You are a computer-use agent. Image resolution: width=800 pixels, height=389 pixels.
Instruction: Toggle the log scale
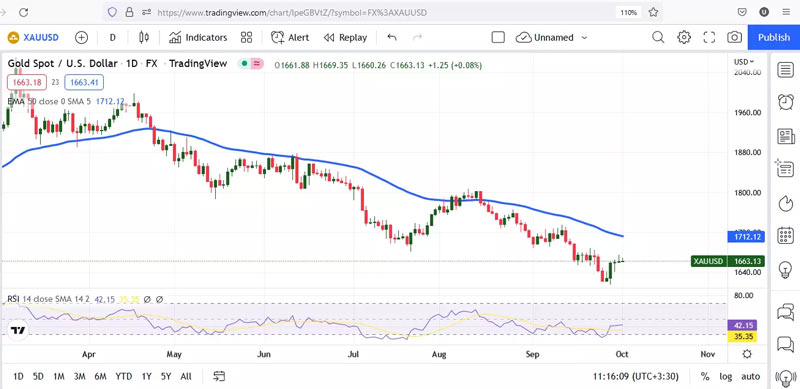[726, 376]
